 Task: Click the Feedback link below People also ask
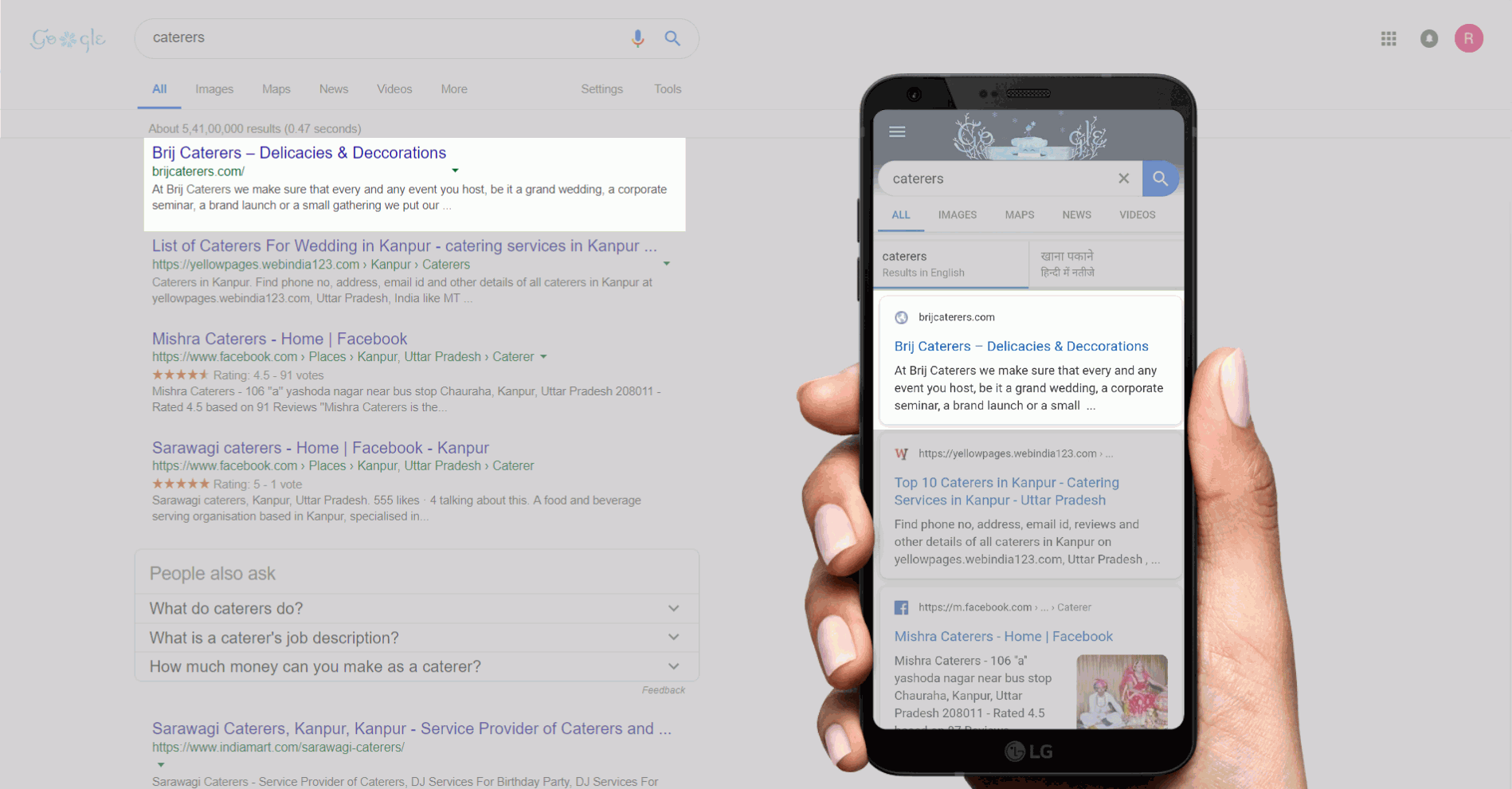click(x=664, y=690)
